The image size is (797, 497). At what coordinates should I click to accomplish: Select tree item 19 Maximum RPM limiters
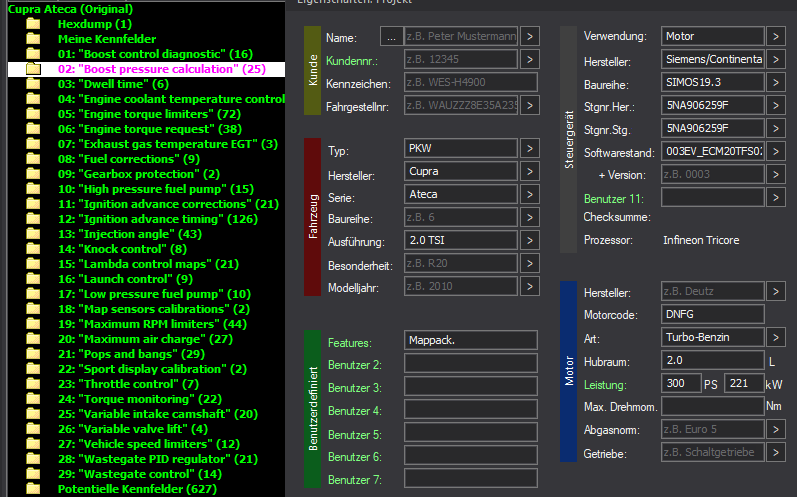[152, 324]
